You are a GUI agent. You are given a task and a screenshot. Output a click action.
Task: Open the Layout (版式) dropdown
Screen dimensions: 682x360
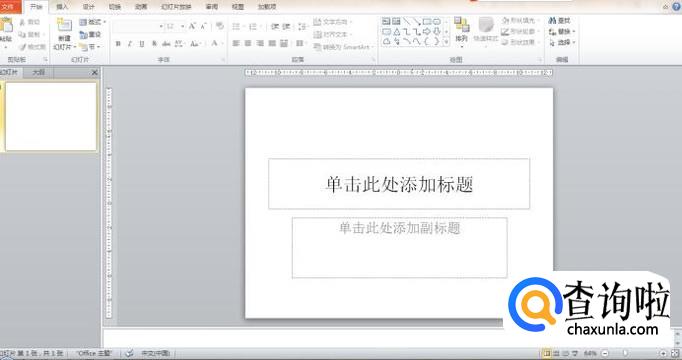click(92, 22)
